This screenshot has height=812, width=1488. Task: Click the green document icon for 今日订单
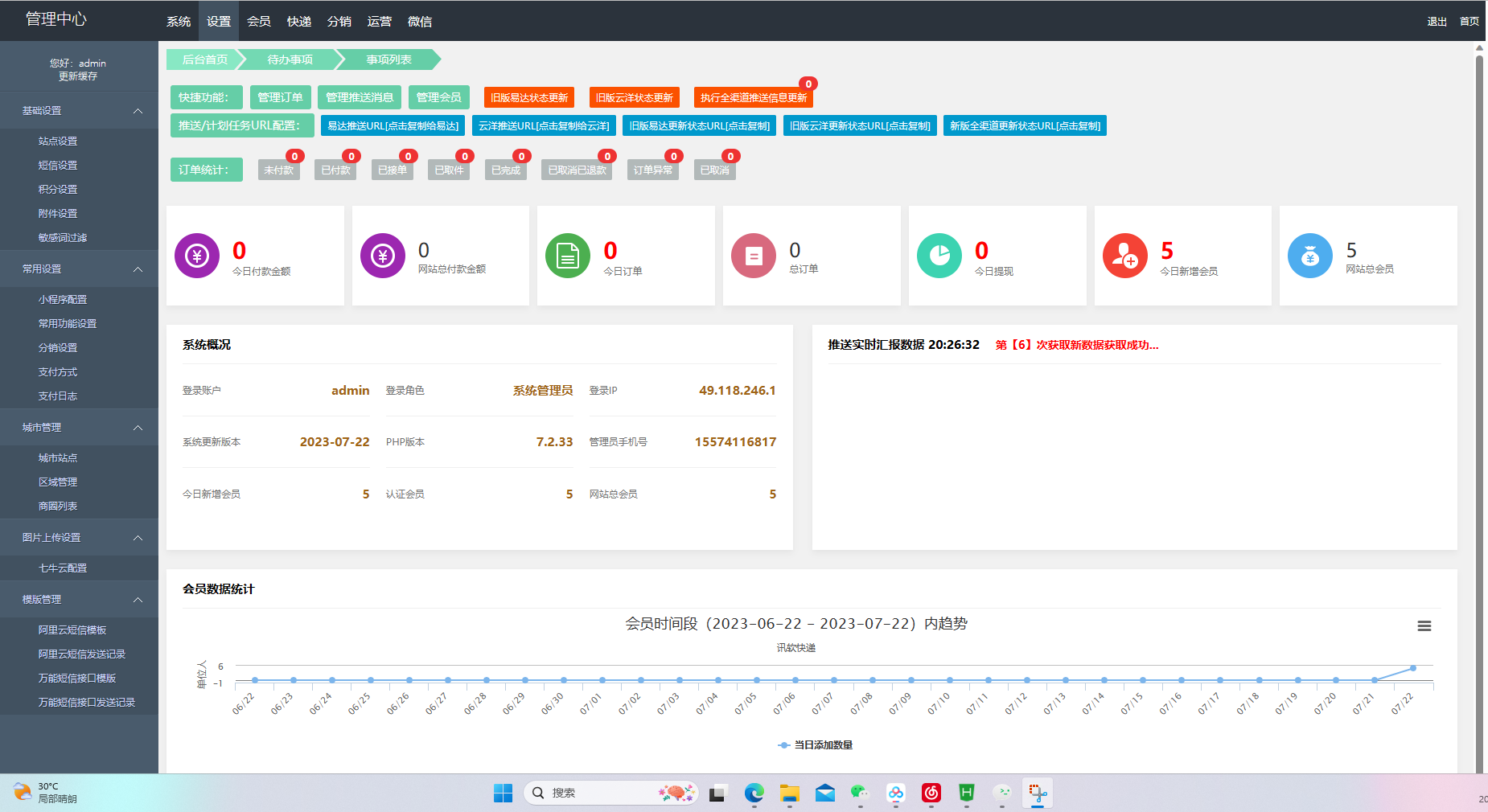click(568, 256)
